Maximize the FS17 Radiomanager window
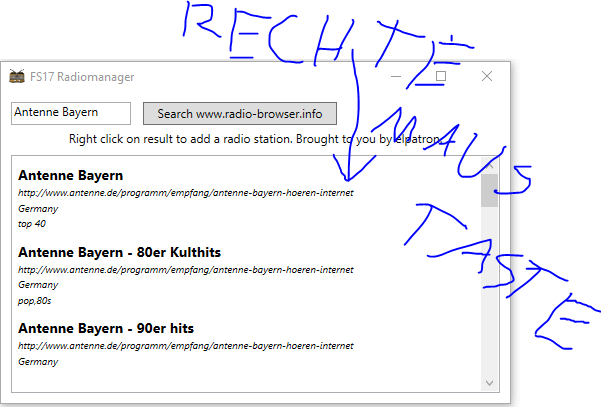Screen dimensions: 601x407 (441, 76)
